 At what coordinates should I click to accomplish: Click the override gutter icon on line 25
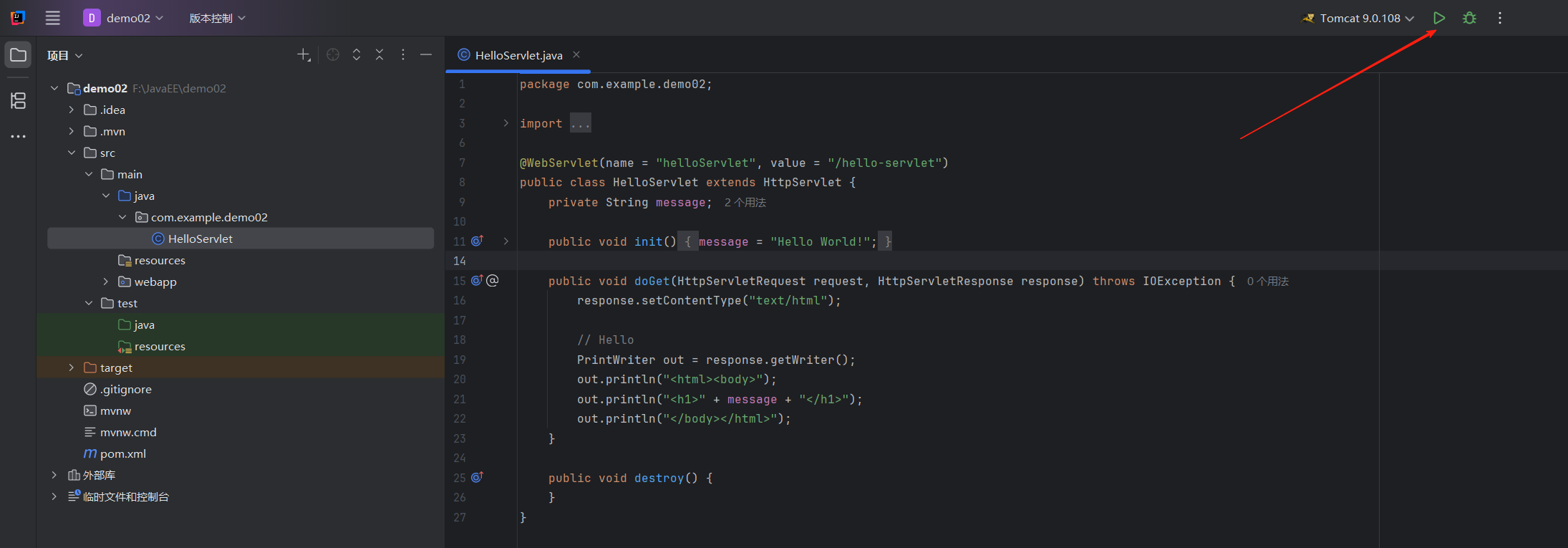[478, 477]
